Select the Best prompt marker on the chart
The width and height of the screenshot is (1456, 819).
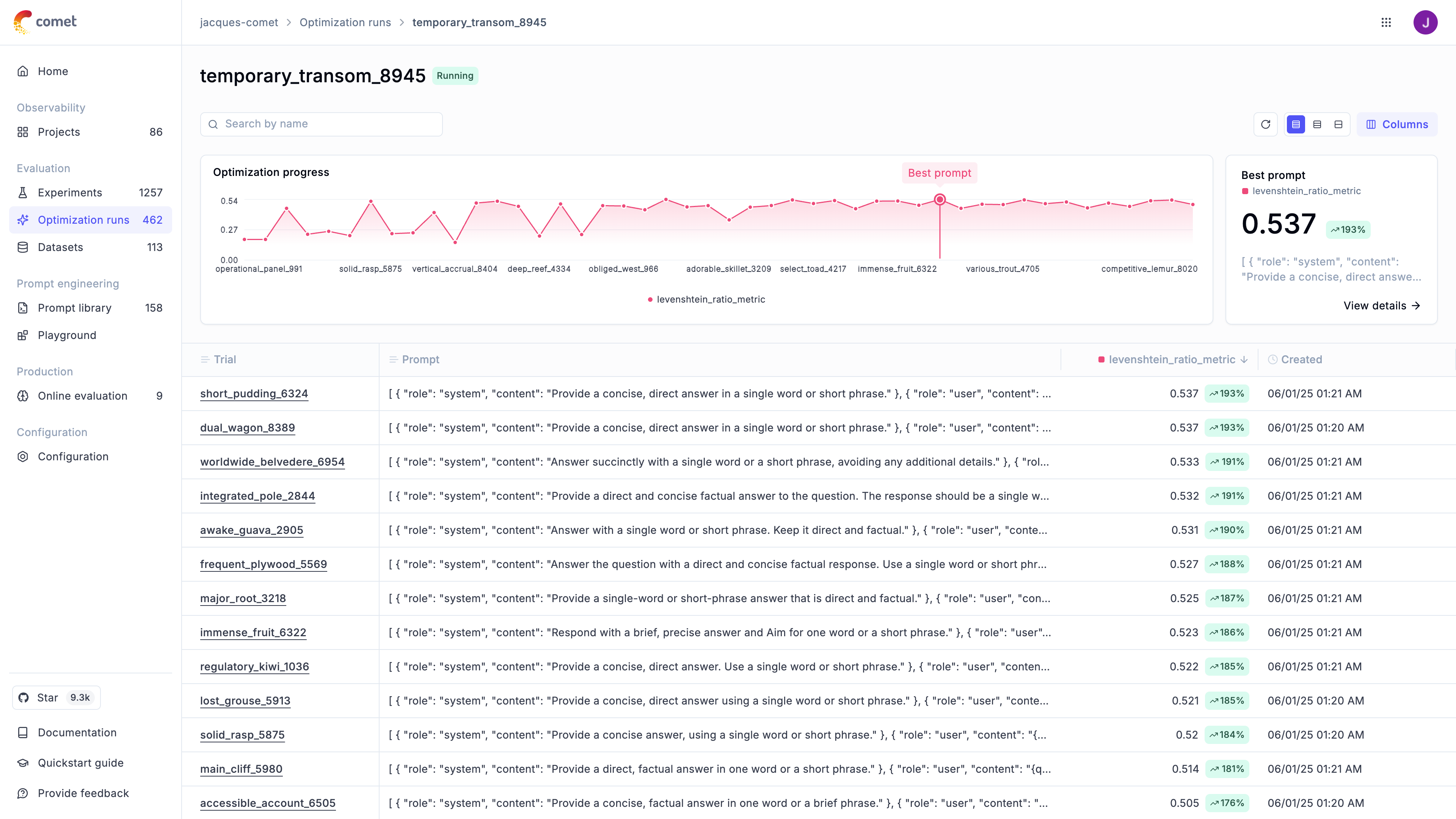coord(940,199)
